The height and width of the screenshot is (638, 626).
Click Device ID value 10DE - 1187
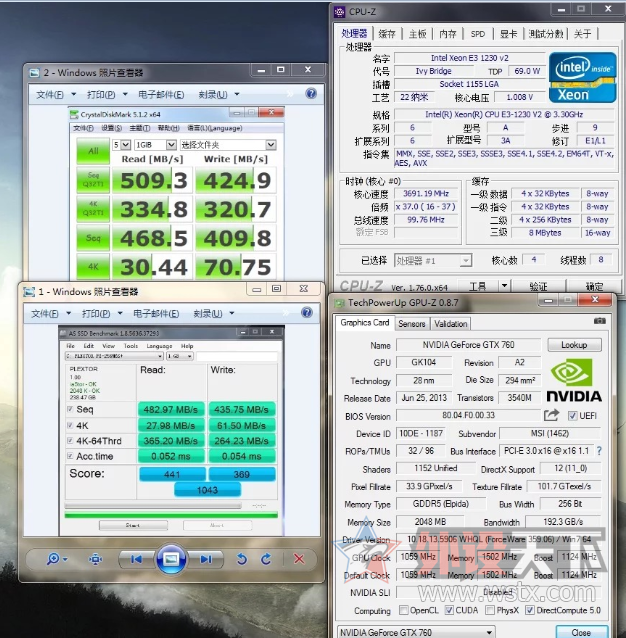421,433
